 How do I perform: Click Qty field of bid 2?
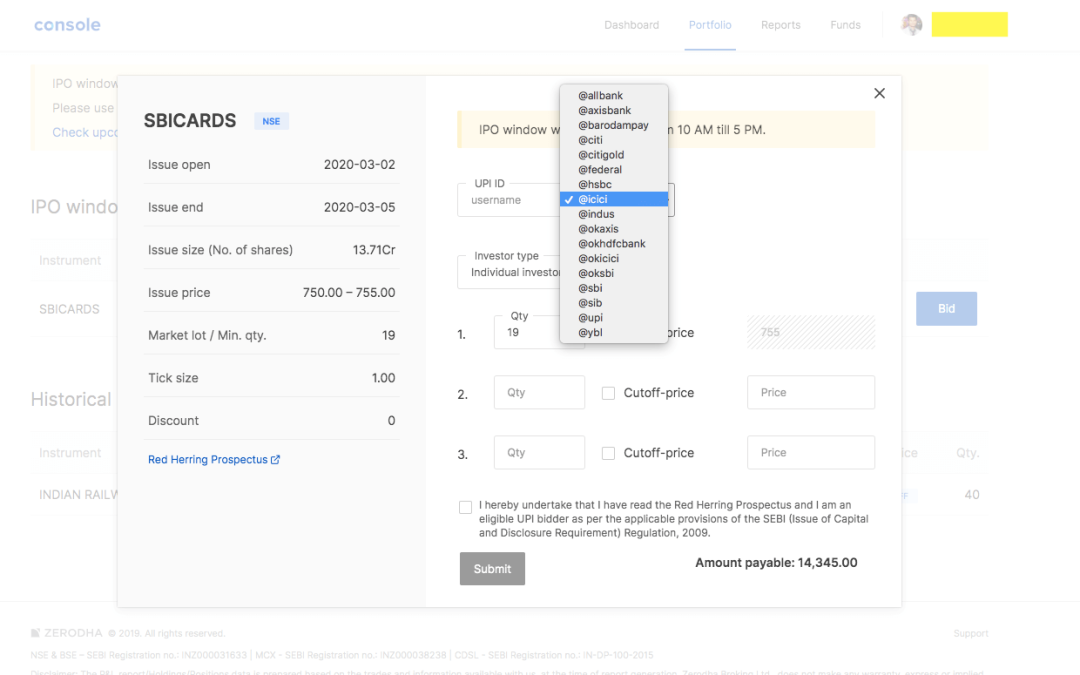click(539, 393)
